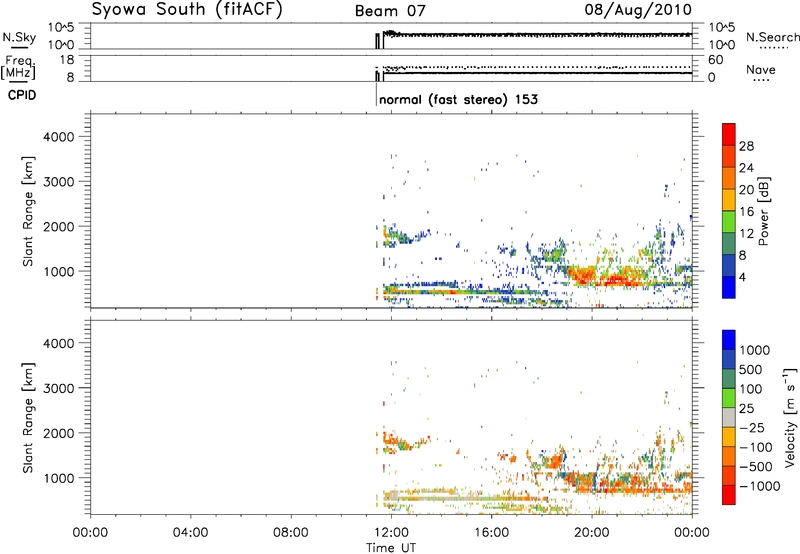The height and width of the screenshot is (554, 800).
Task: Click the '24' label on the power colorbar
Action: coord(746,168)
